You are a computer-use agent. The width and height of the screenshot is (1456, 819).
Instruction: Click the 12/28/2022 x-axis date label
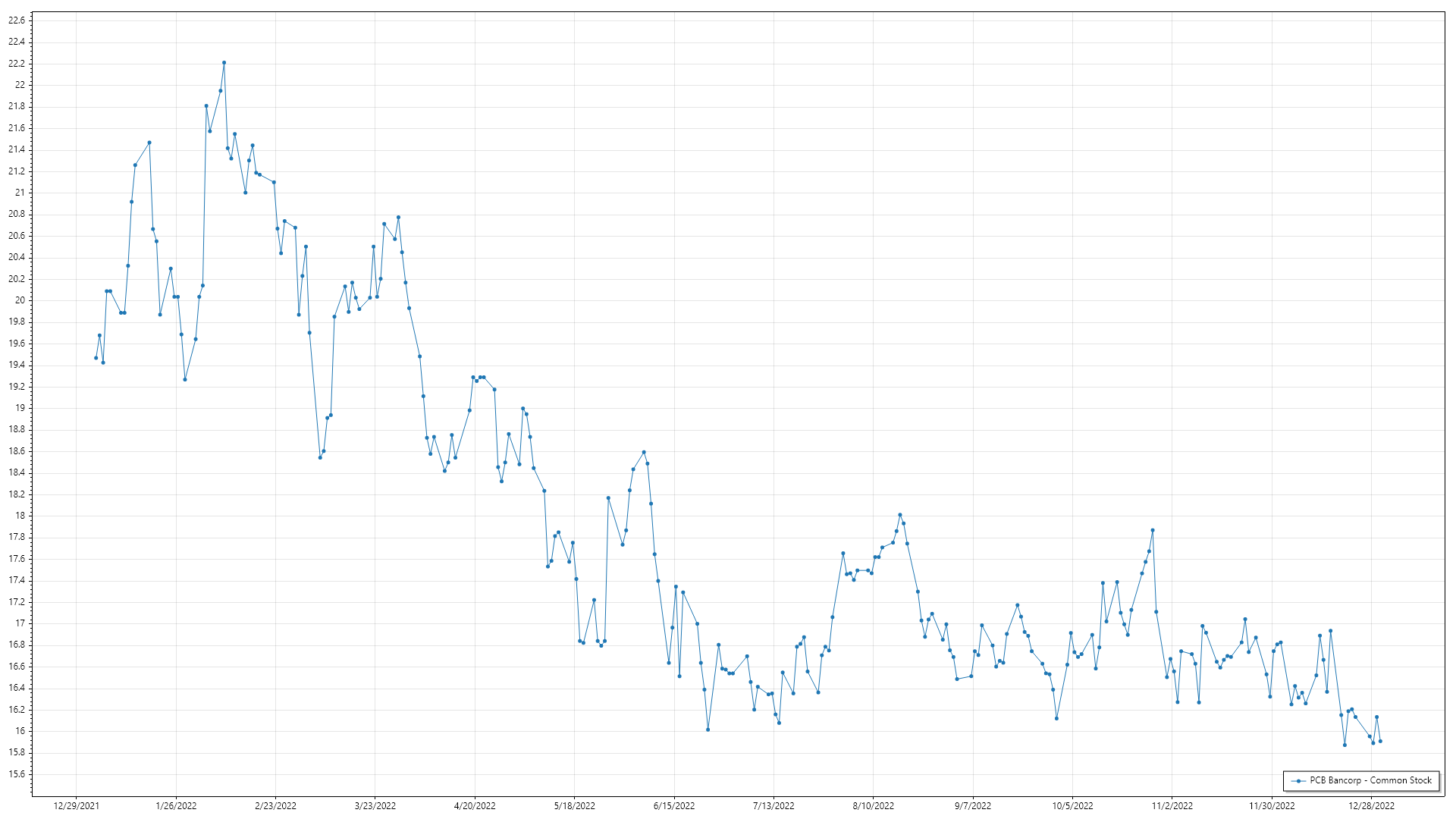pos(1371,806)
